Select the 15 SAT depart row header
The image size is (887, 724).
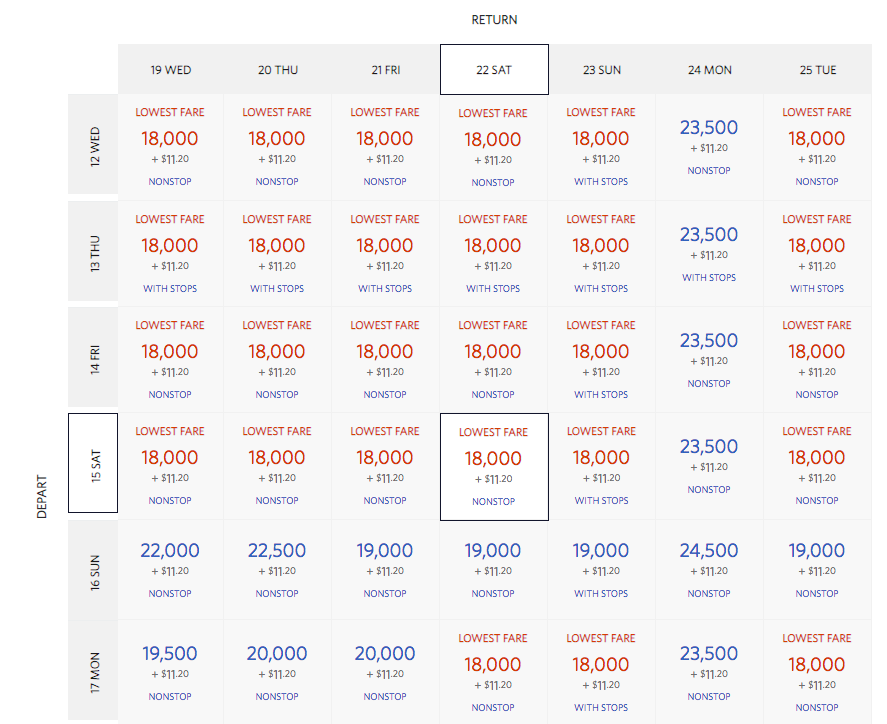tap(93, 463)
